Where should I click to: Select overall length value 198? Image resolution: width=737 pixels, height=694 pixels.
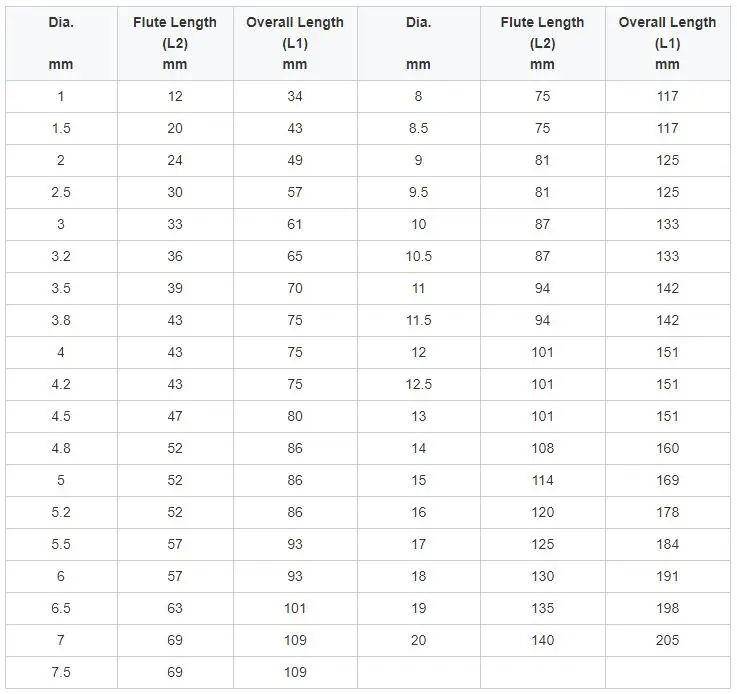tap(667, 608)
